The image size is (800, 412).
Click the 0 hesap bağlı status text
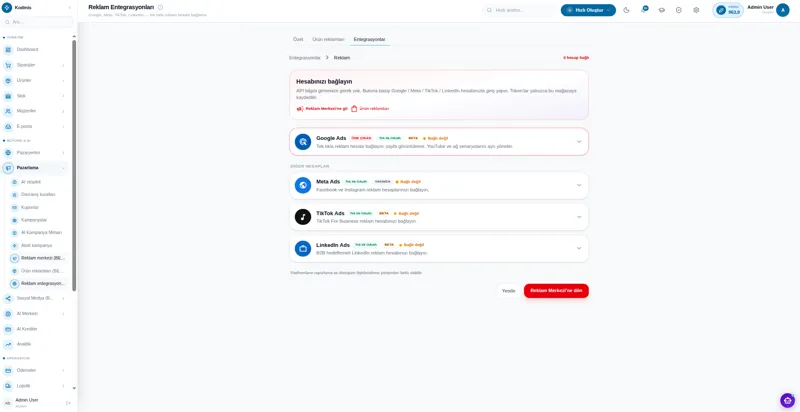click(576, 58)
